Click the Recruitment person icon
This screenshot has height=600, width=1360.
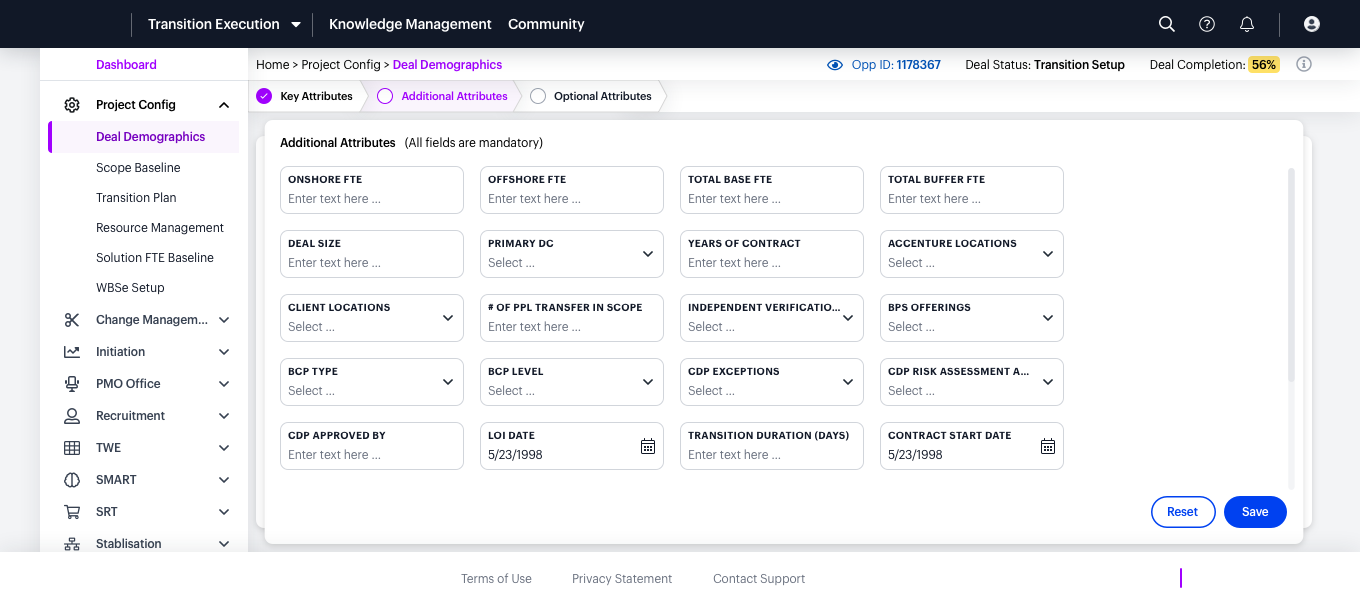[x=72, y=416]
